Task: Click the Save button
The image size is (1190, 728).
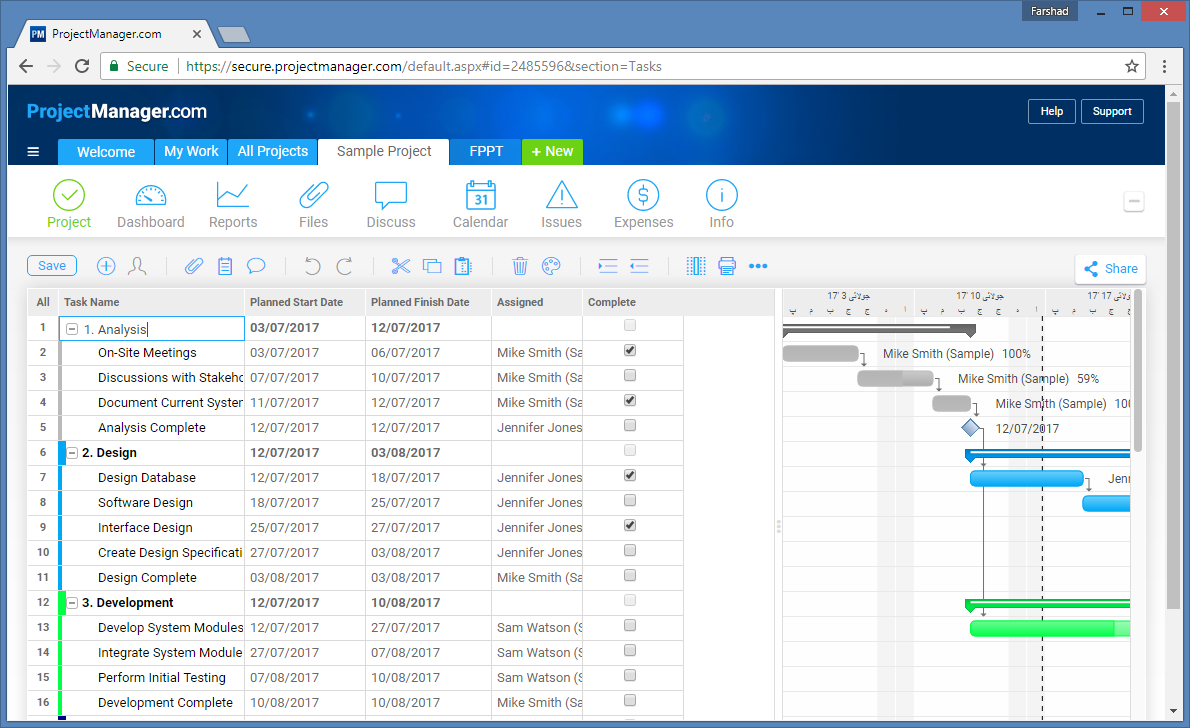Action: pos(52,265)
